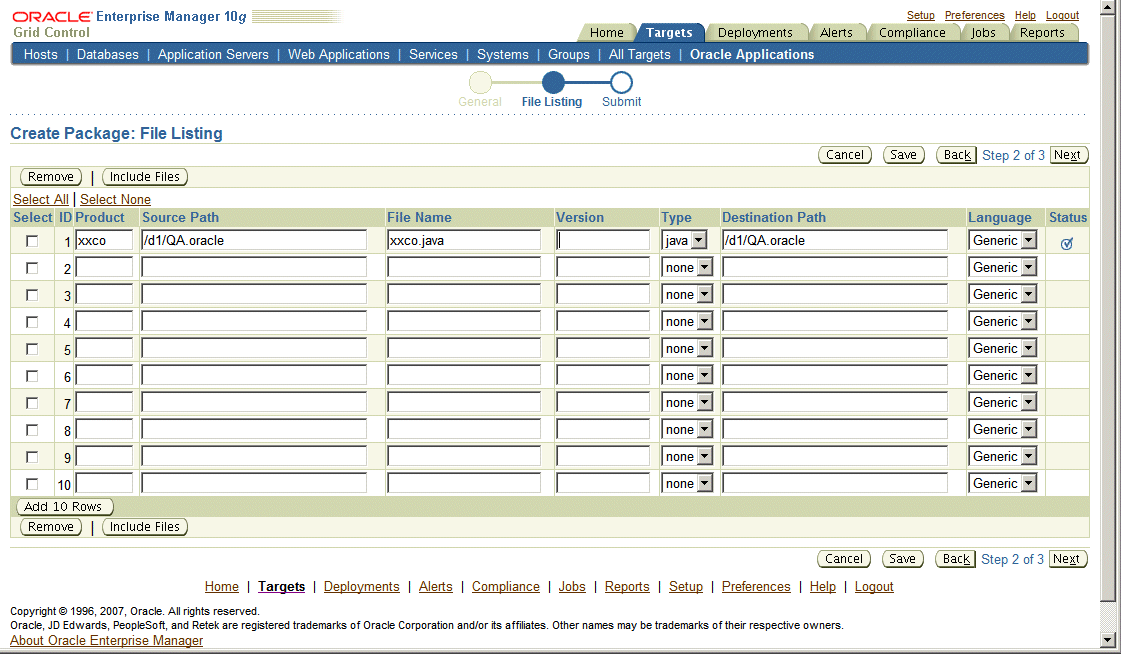Open the All Targets subtab
1121x654 pixels.
click(x=640, y=54)
